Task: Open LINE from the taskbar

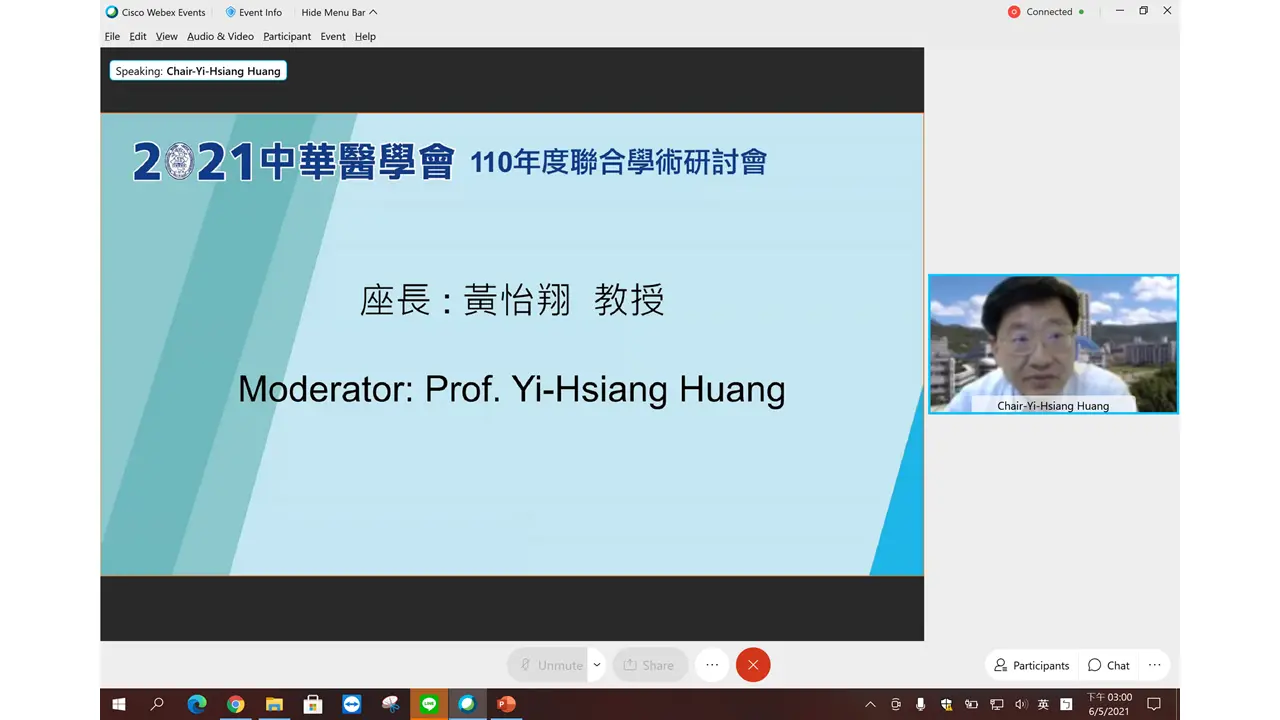Action: (428, 704)
